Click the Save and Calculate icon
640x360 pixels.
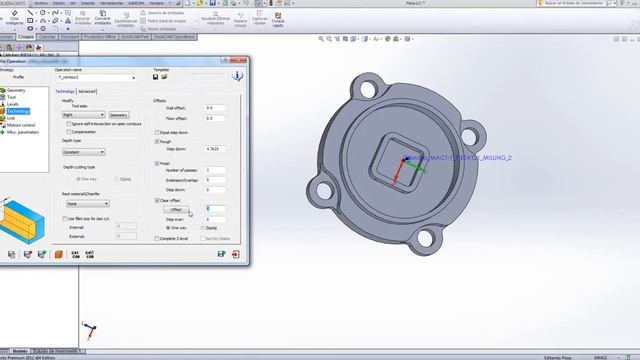tap(222, 254)
